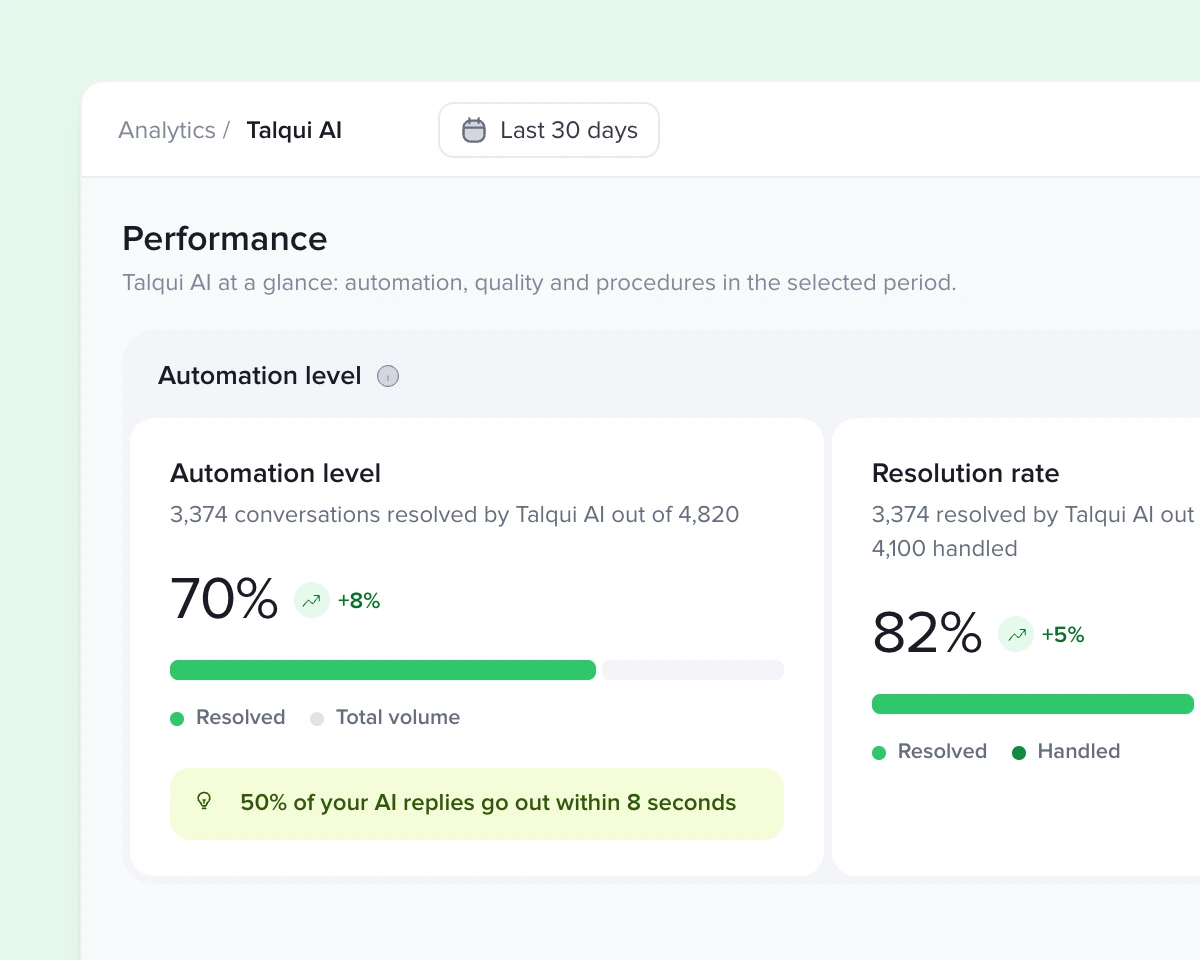Click the 82% resolution value

927,634
